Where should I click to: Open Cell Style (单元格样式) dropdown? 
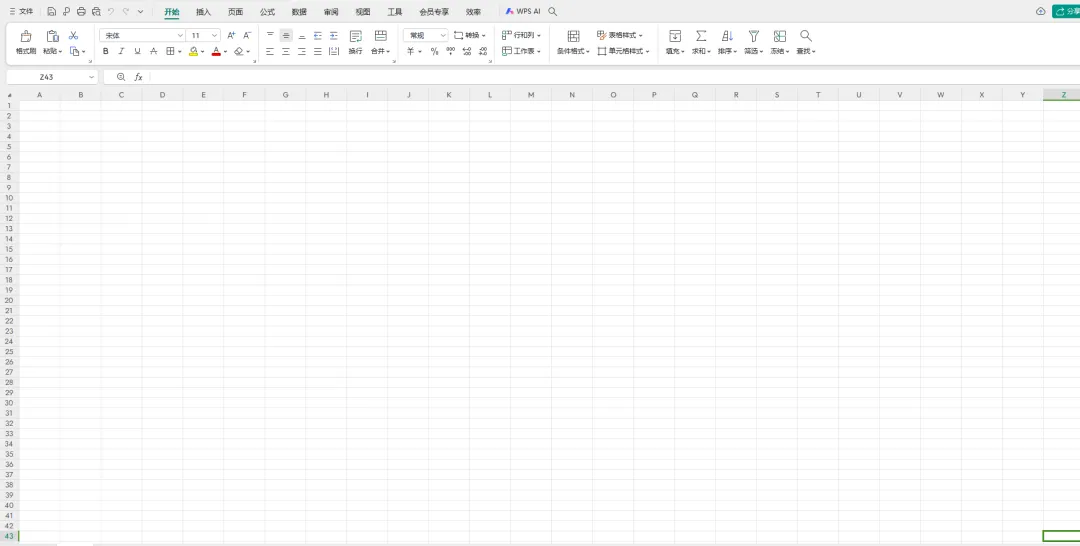pyautogui.click(x=623, y=52)
